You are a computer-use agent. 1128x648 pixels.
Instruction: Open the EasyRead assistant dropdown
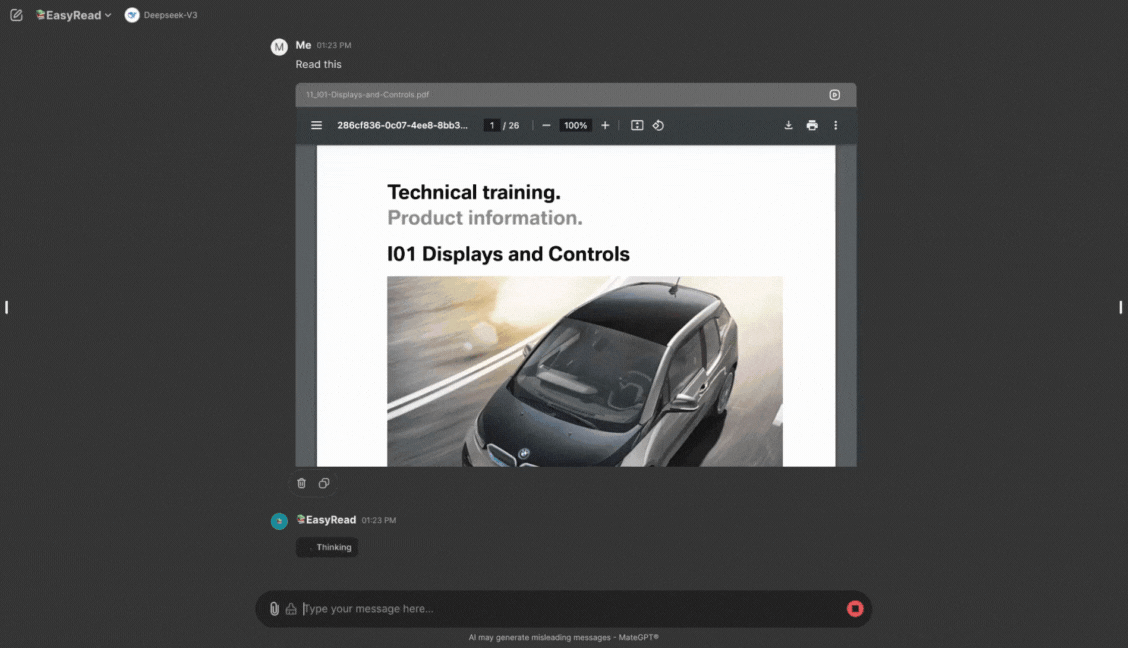(73, 15)
